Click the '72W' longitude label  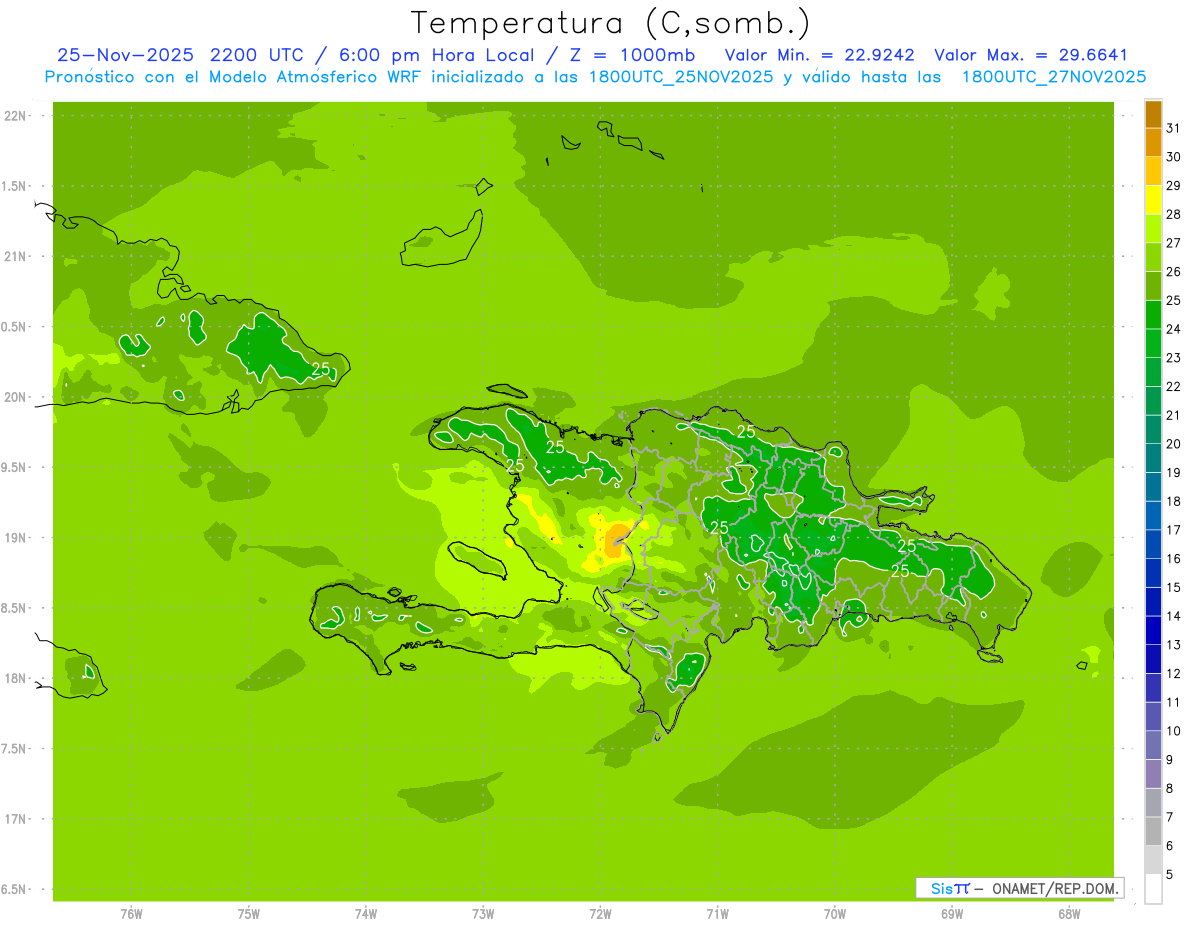600,914
